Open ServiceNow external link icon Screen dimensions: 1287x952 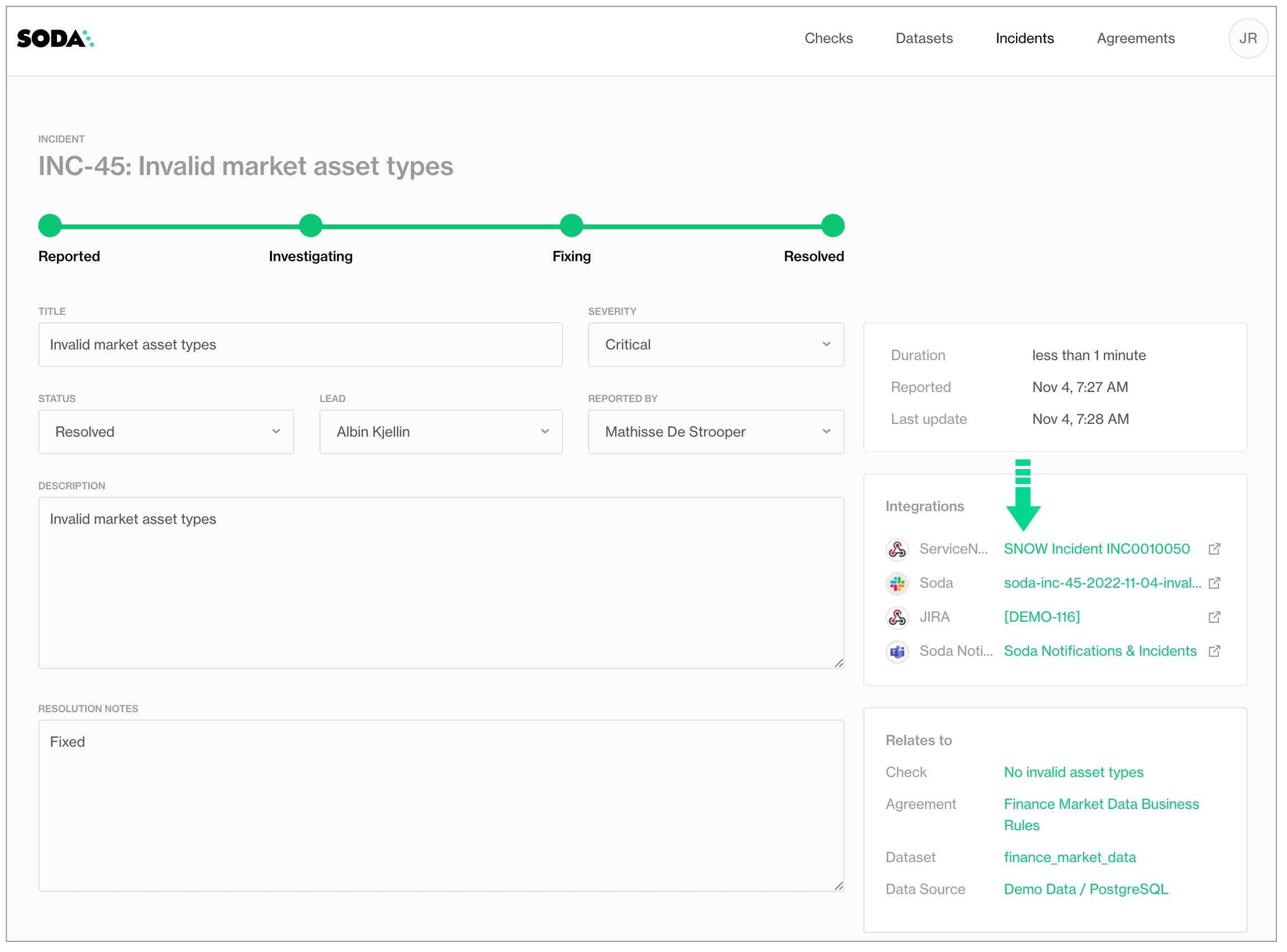point(1214,549)
